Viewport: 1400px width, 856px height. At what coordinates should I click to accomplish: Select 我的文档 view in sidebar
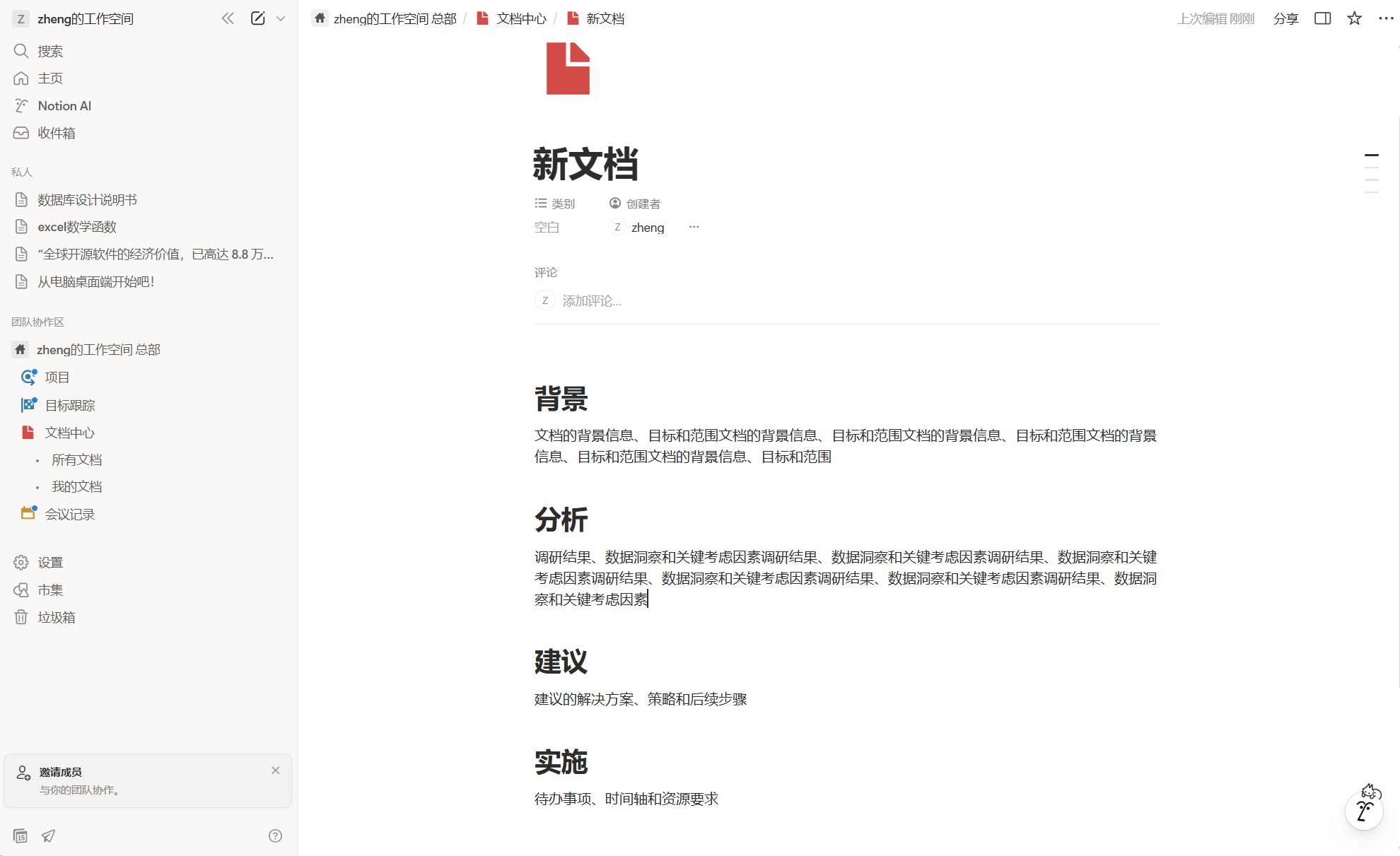click(76, 486)
